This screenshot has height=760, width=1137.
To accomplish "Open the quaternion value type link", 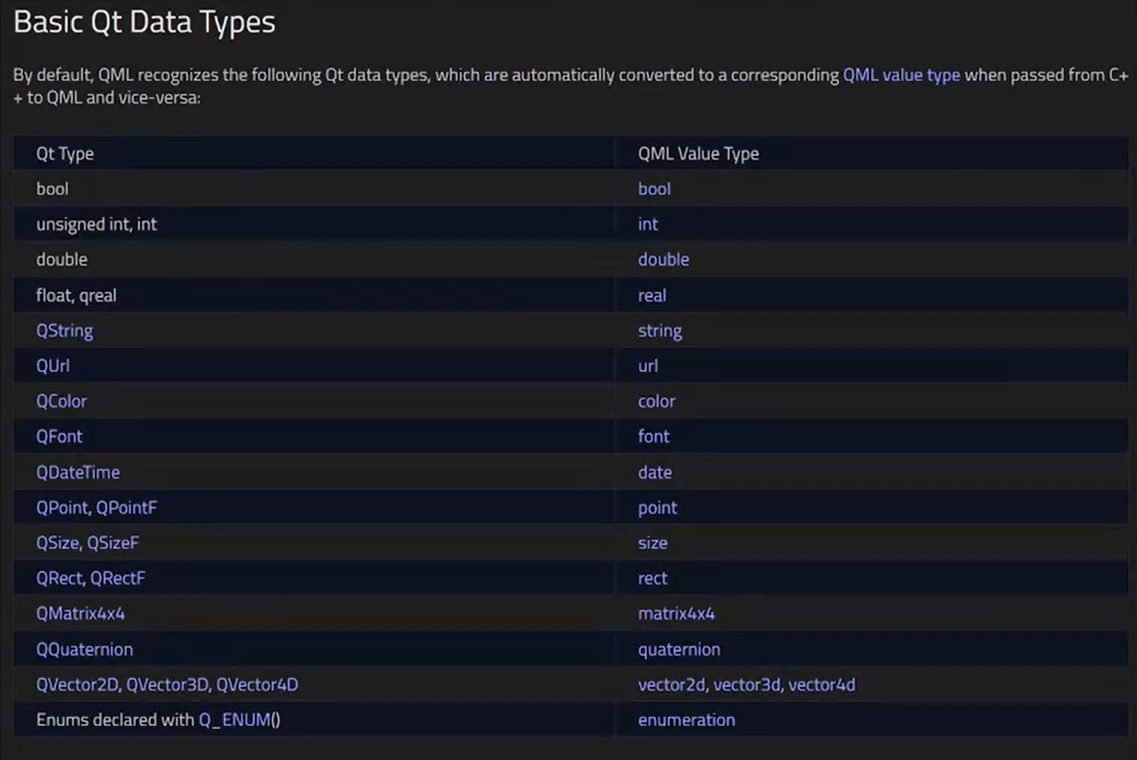I will pyautogui.click(x=679, y=649).
